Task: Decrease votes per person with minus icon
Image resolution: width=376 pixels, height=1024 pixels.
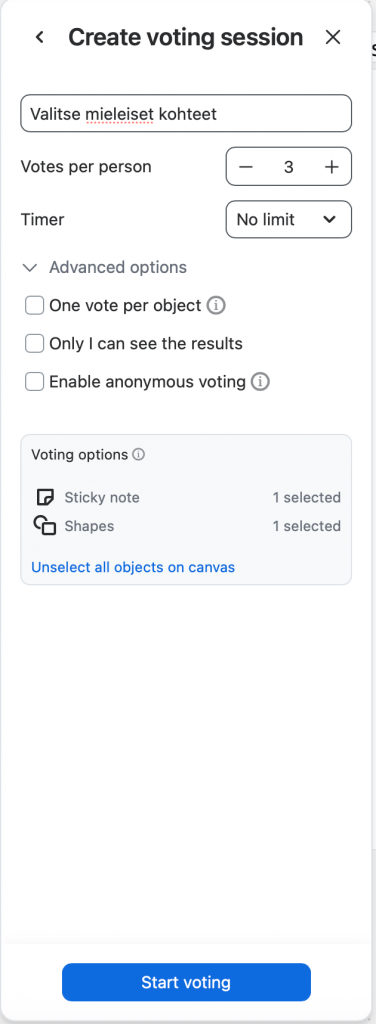Action: click(x=245, y=167)
